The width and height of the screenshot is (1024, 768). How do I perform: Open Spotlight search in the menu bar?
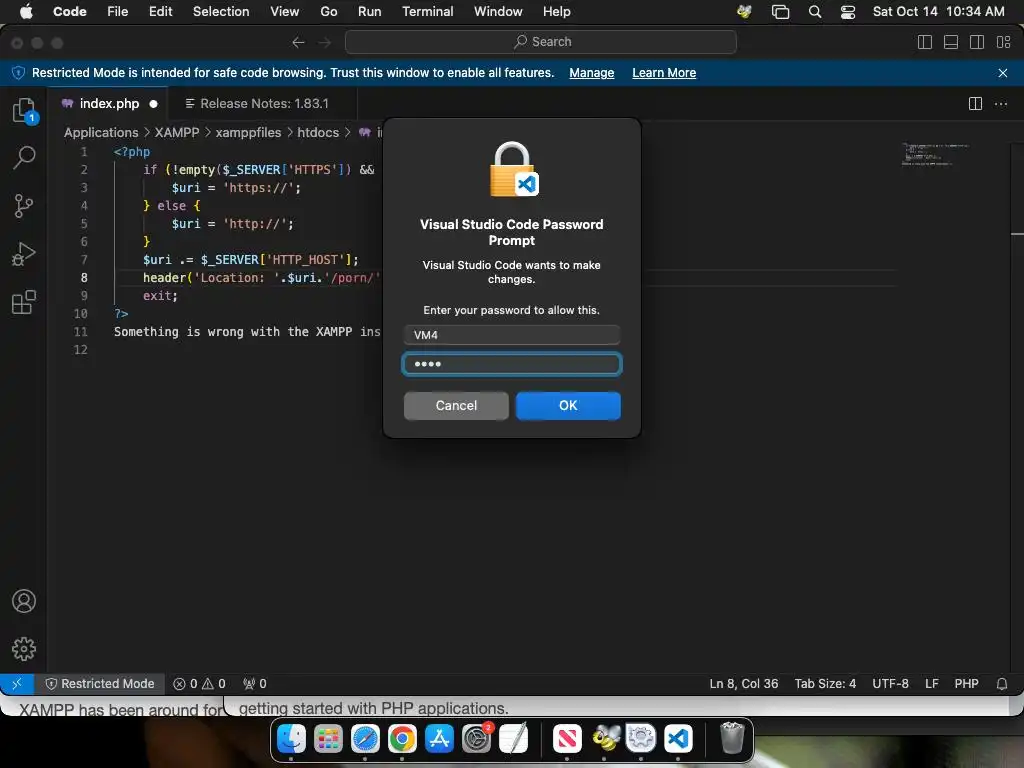pos(815,12)
